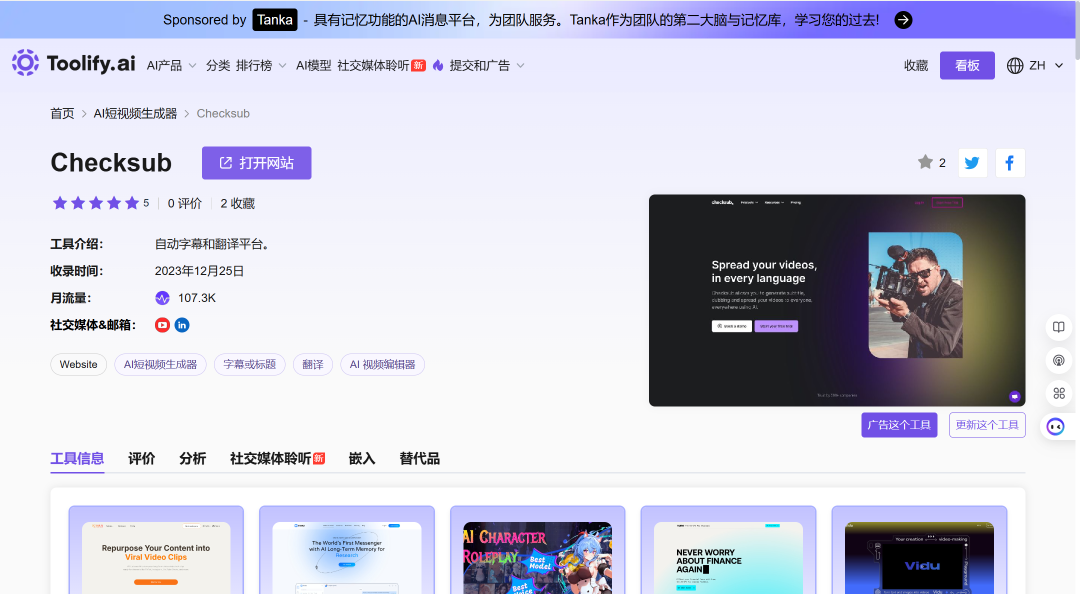Viewport: 1080px width, 594px height.
Task: Share Checksub on Twitter
Action: [x=973, y=163]
